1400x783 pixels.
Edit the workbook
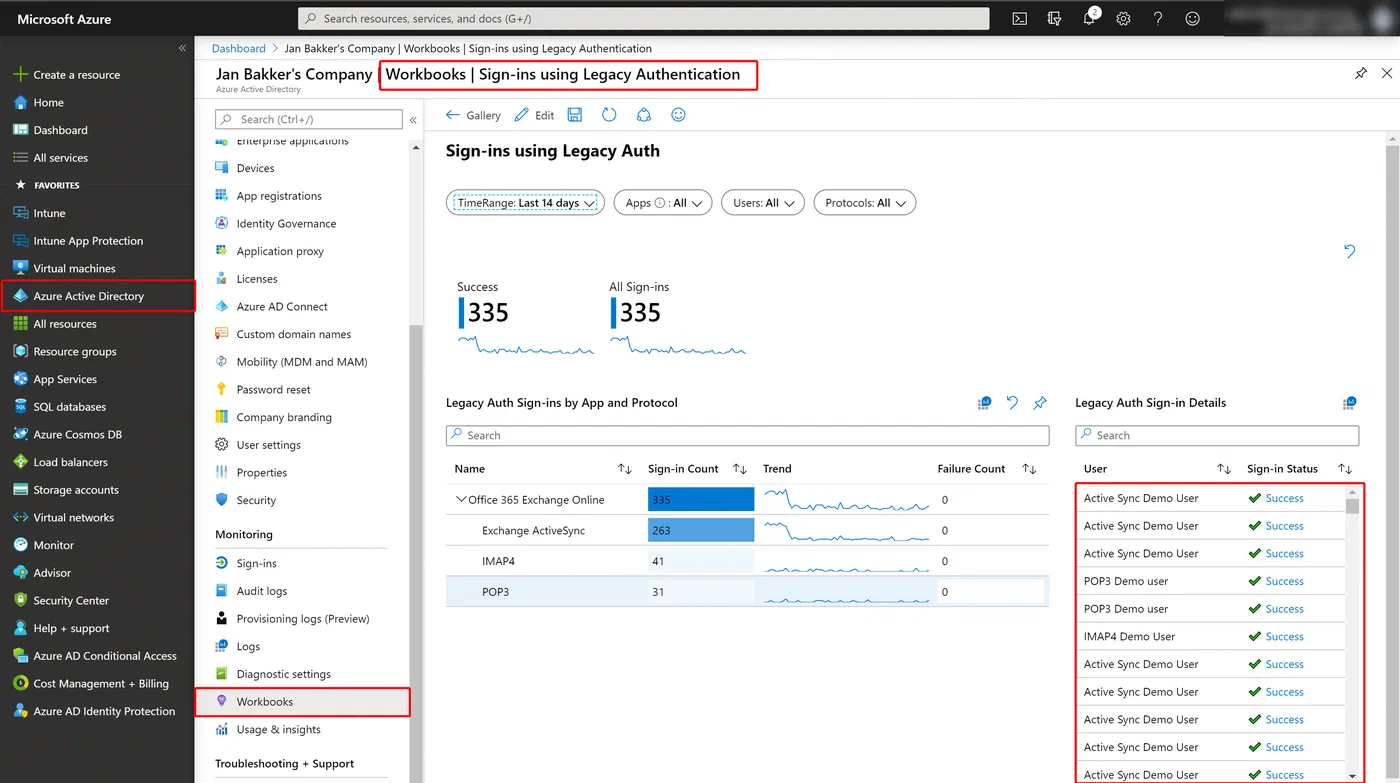coord(534,115)
